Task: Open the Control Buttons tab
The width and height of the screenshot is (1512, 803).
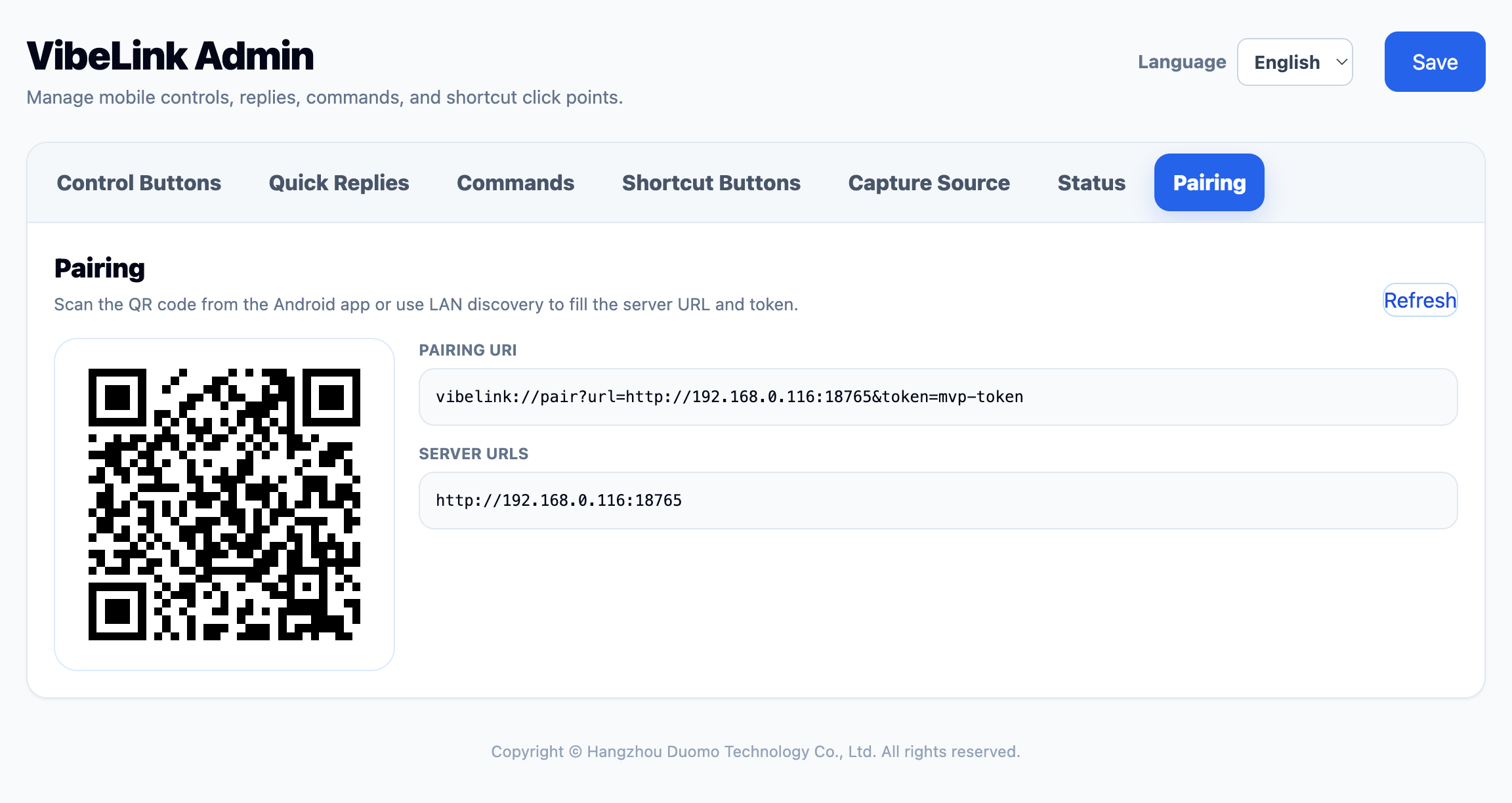Action: pos(138,182)
